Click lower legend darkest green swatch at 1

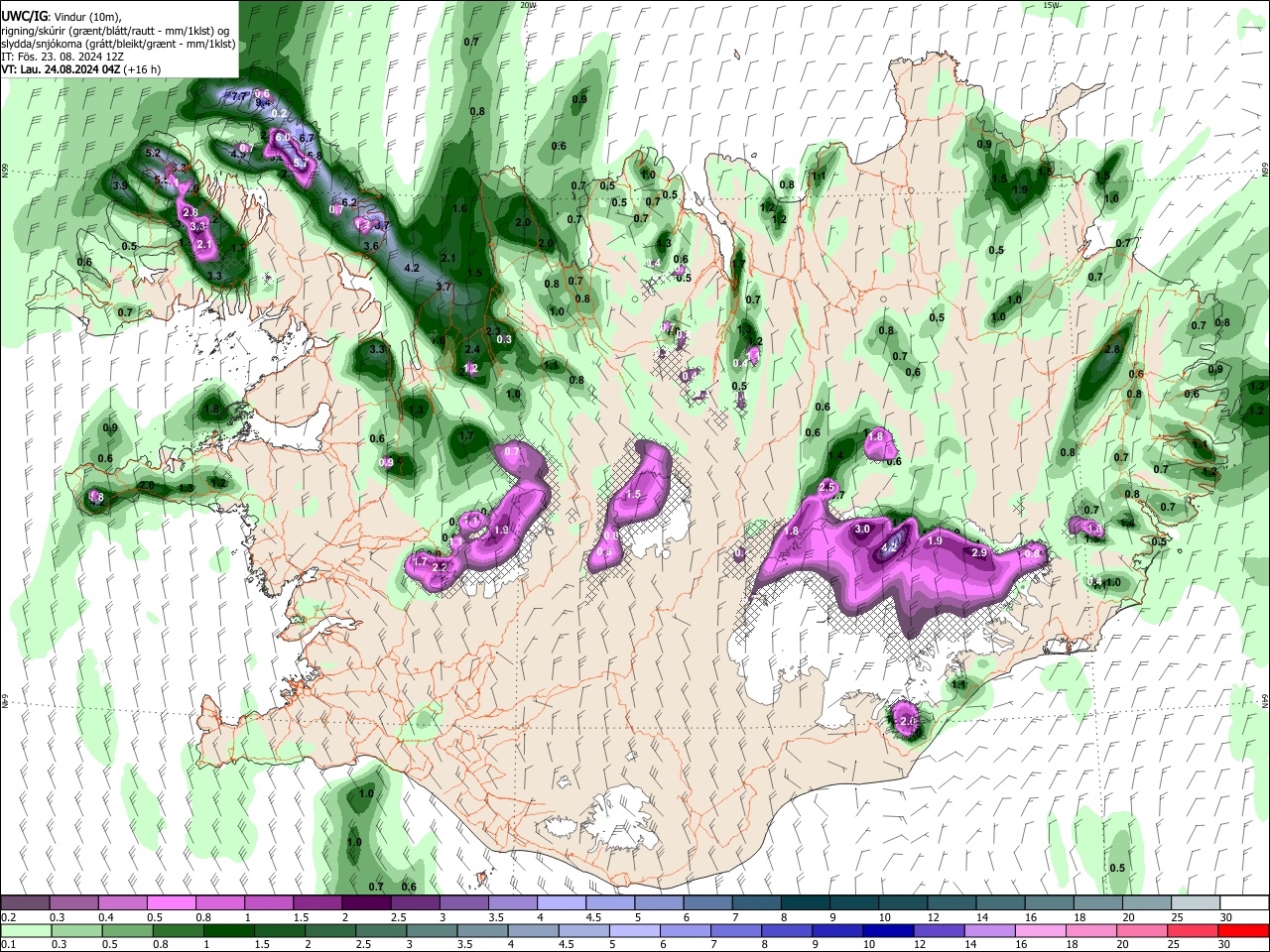[228, 931]
